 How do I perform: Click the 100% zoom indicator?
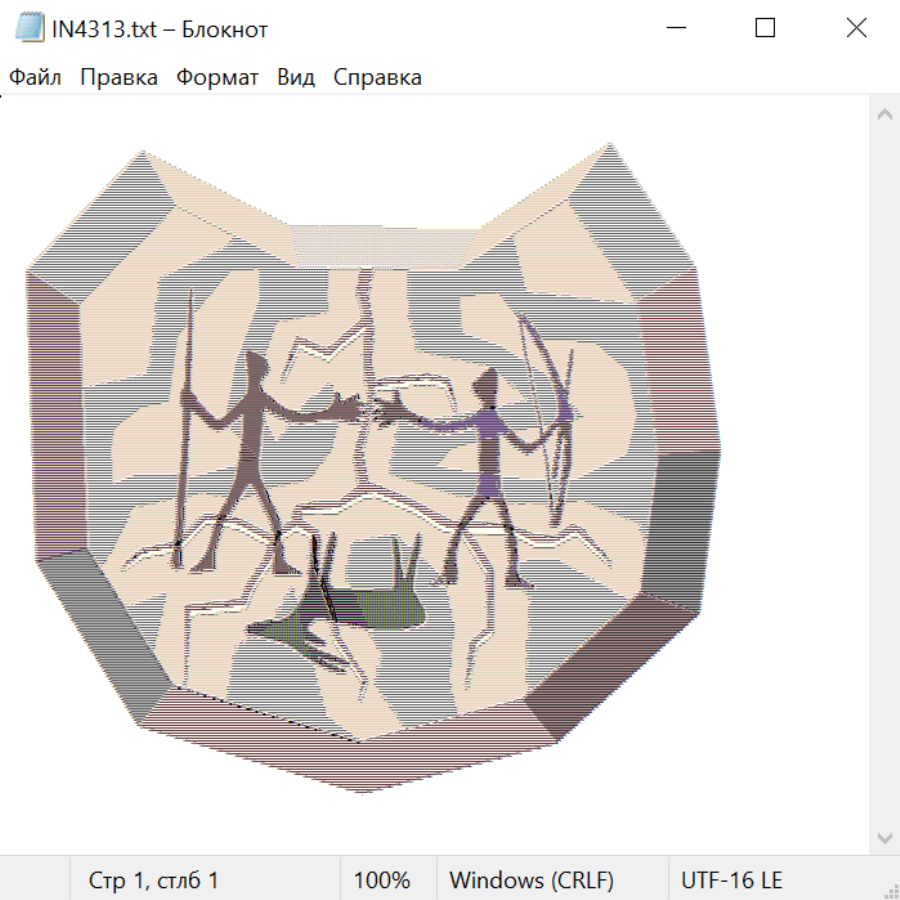coord(382,880)
